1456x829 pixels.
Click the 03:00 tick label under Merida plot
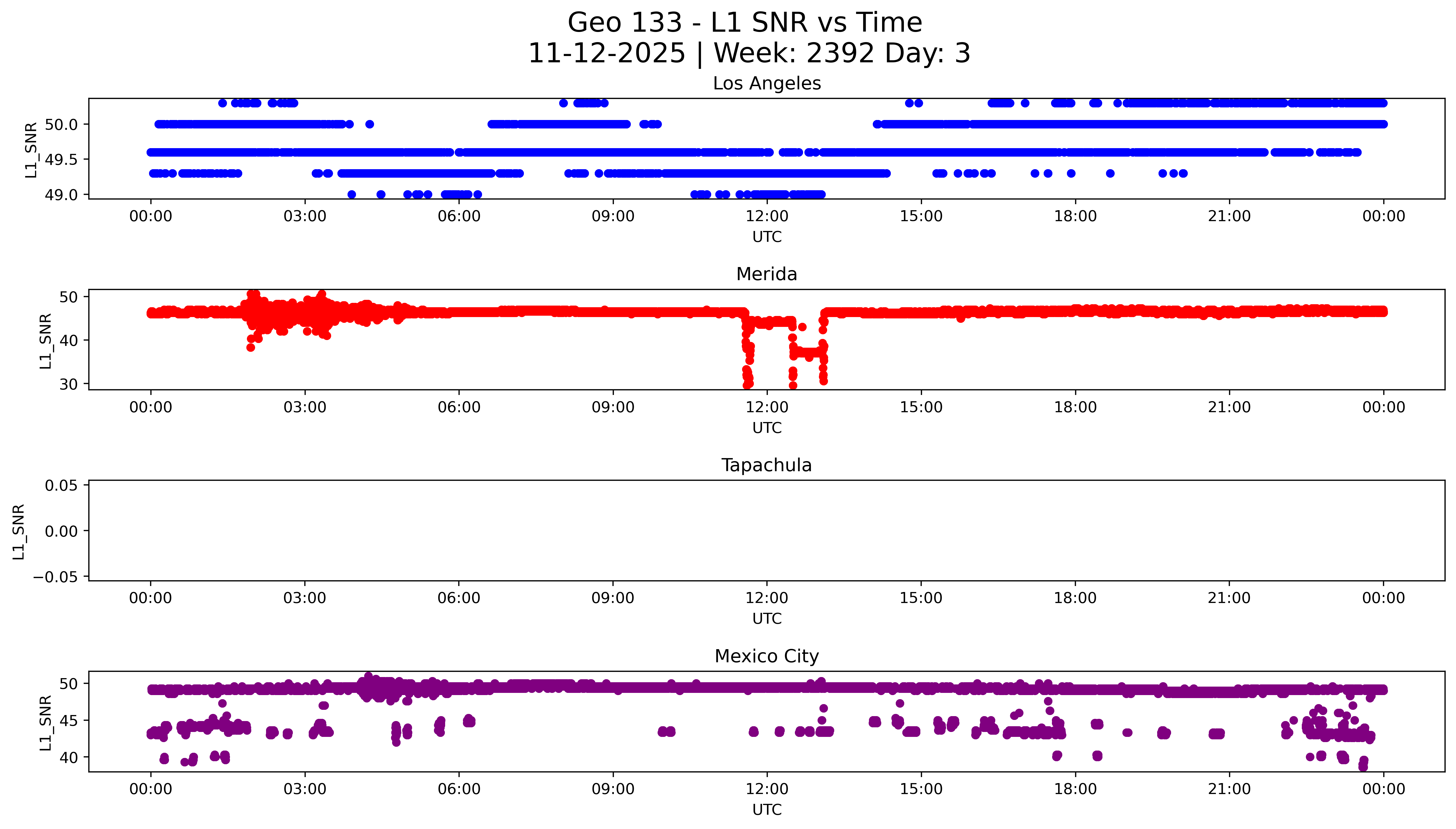(x=305, y=407)
